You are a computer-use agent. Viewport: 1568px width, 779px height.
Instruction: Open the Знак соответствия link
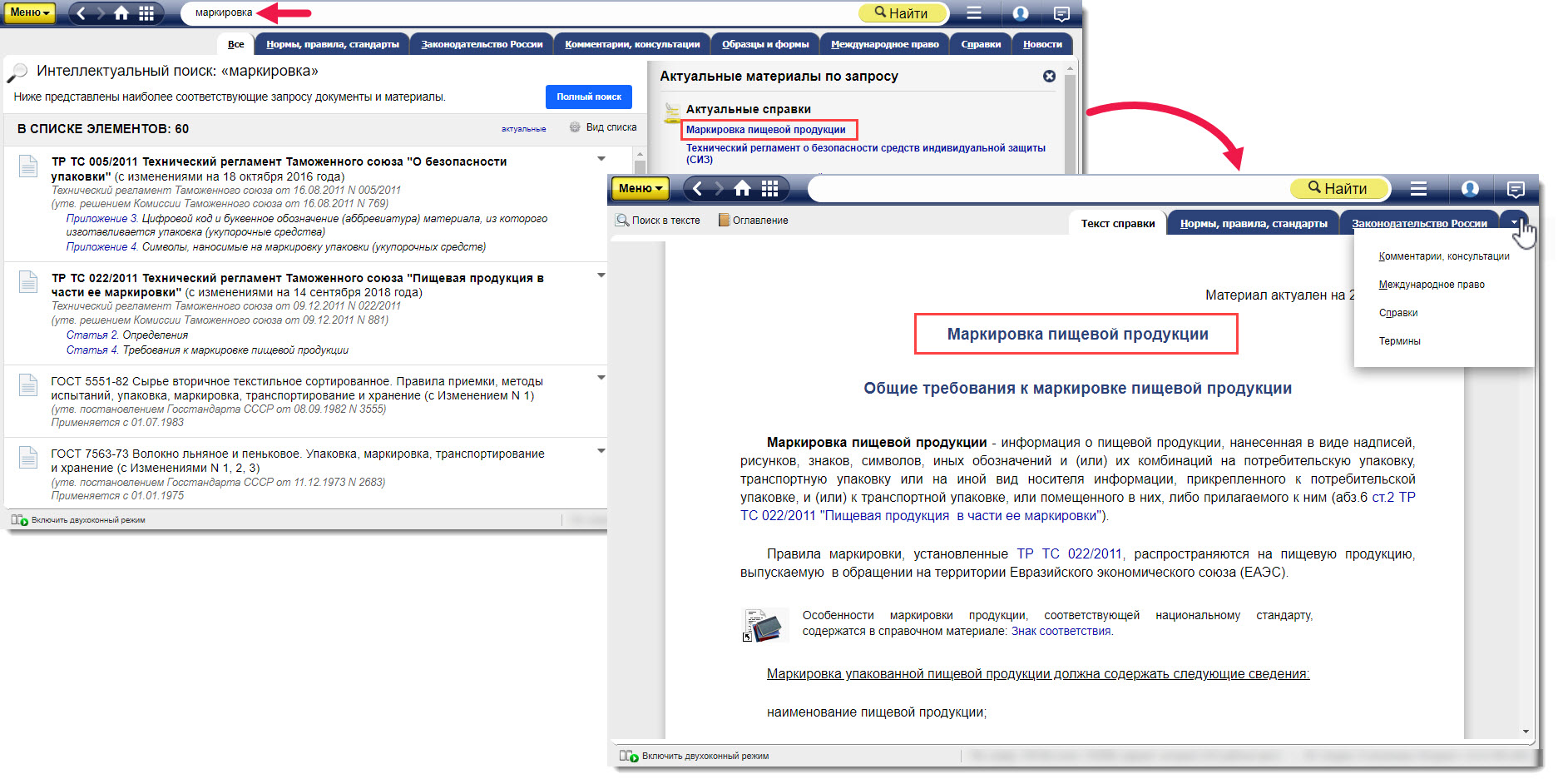click(1061, 632)
